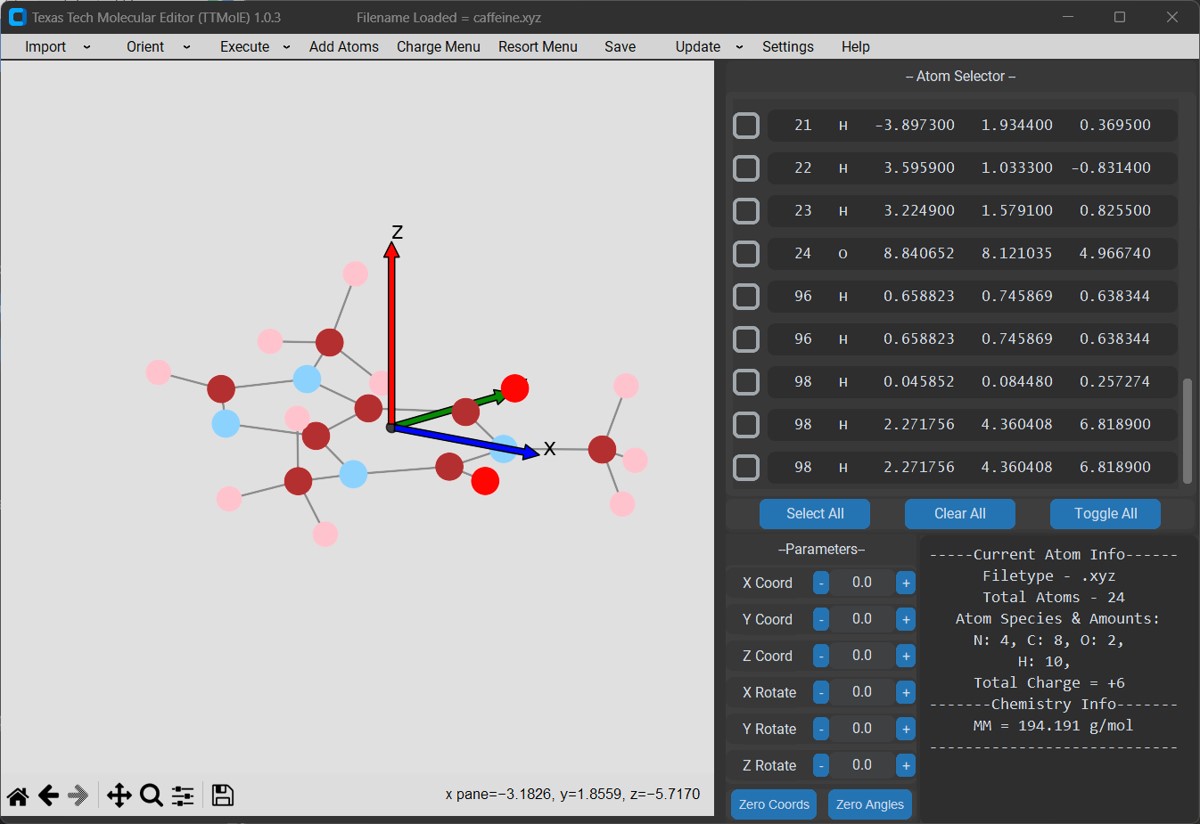Click the TTMolE app icon in title bar
Screen dimensions: 1200x824
17,17
